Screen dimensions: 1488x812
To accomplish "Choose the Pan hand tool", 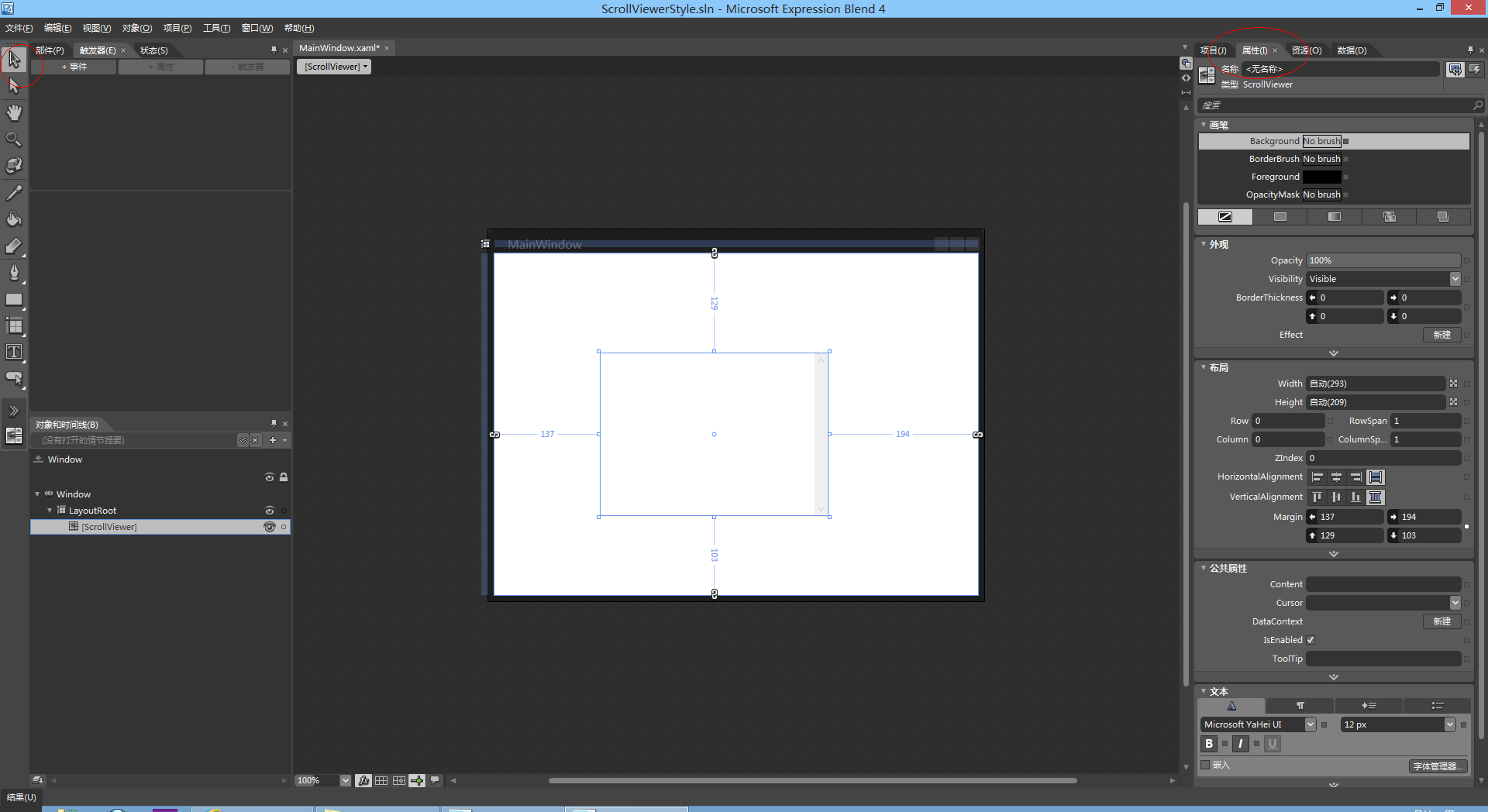I will 14,112.
